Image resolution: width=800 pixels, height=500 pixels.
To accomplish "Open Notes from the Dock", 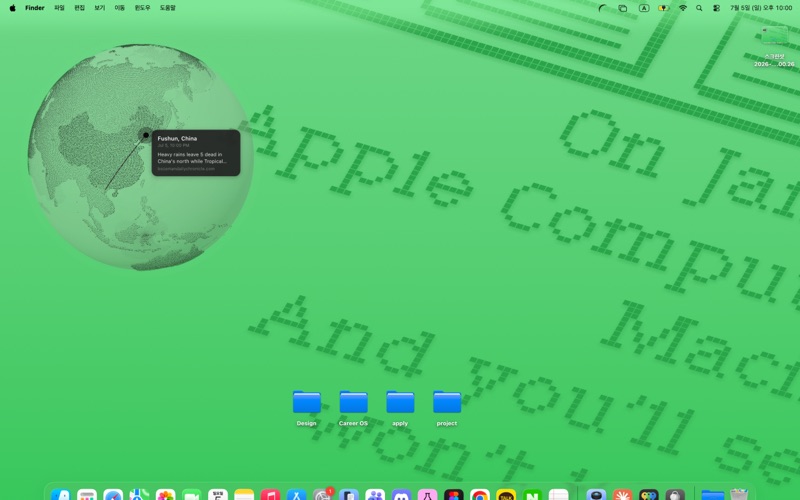I will 244,495.
